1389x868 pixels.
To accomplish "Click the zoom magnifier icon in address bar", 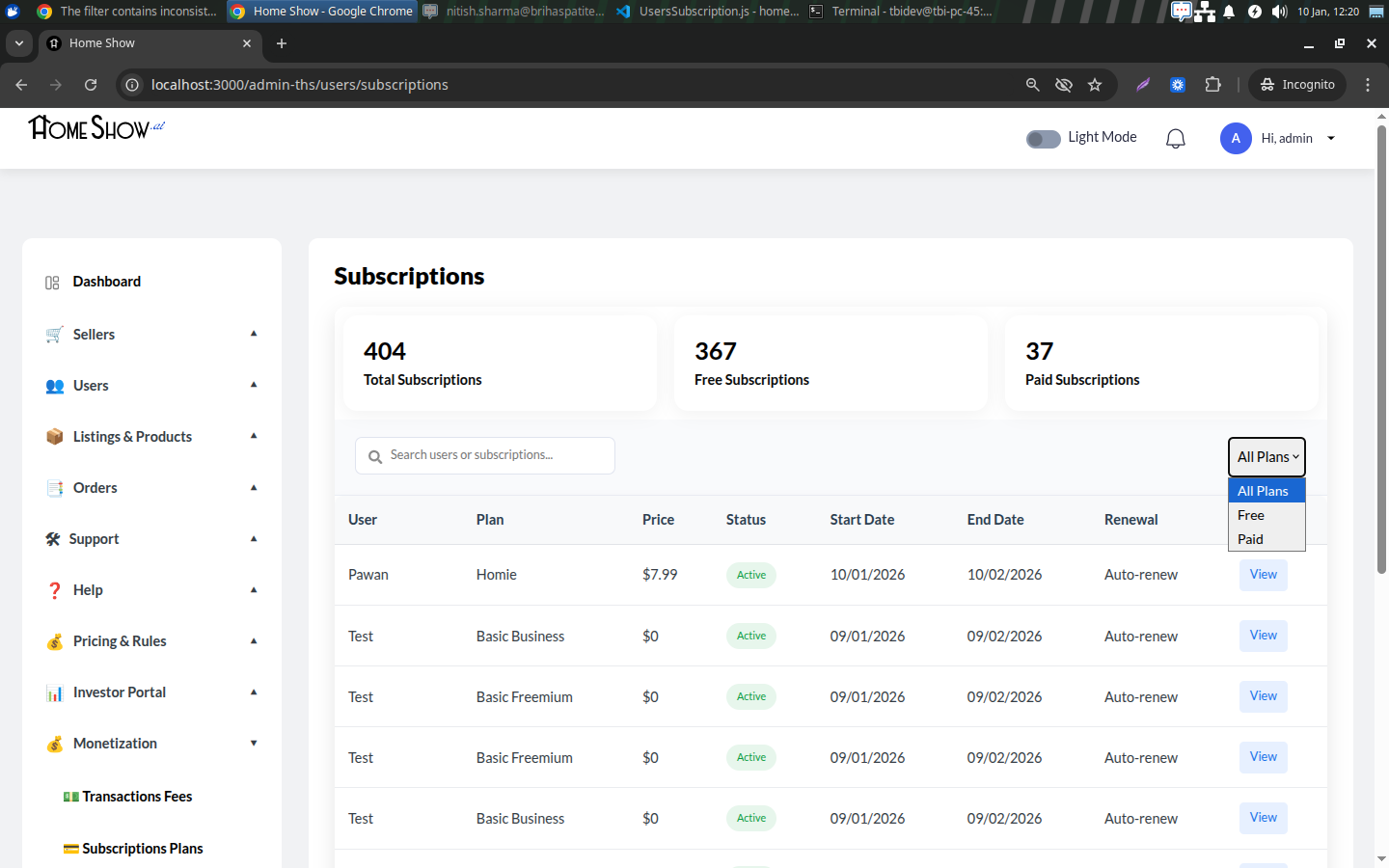I will click(x=1032, y=85).
